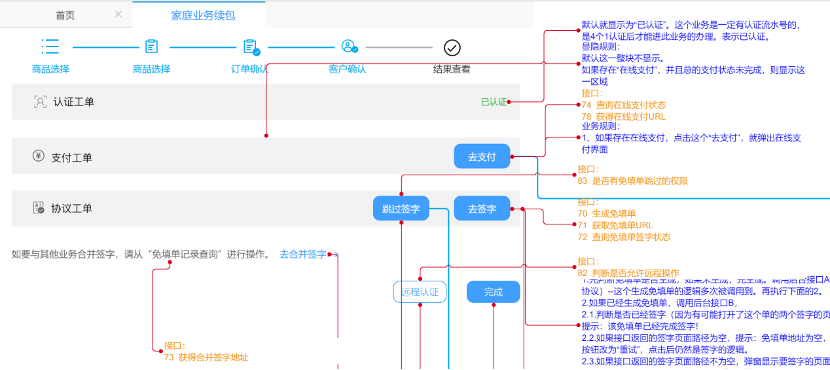
Task: Click the text 83 是否有免填单跳过的权限
Action: tap(633, 181)
